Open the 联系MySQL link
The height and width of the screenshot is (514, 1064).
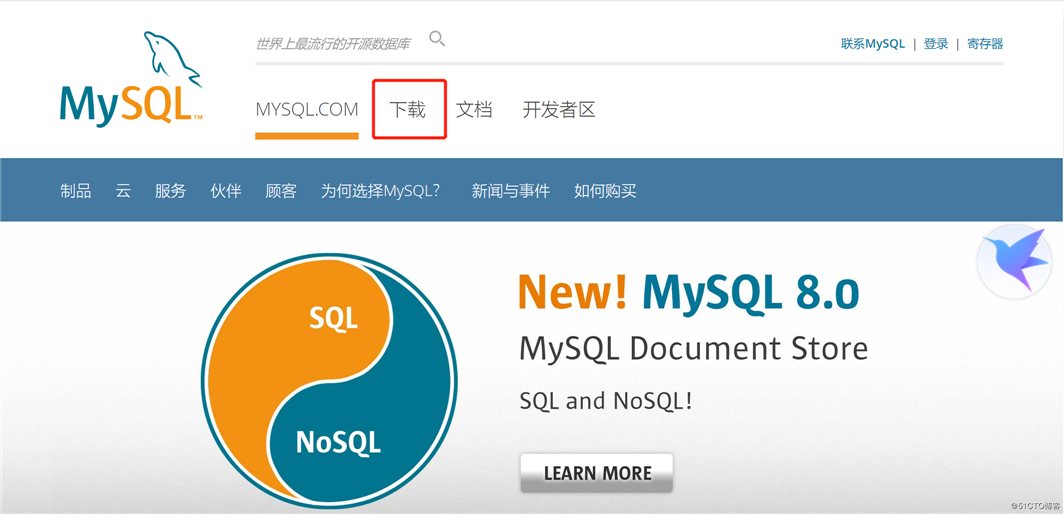point(873,44)
